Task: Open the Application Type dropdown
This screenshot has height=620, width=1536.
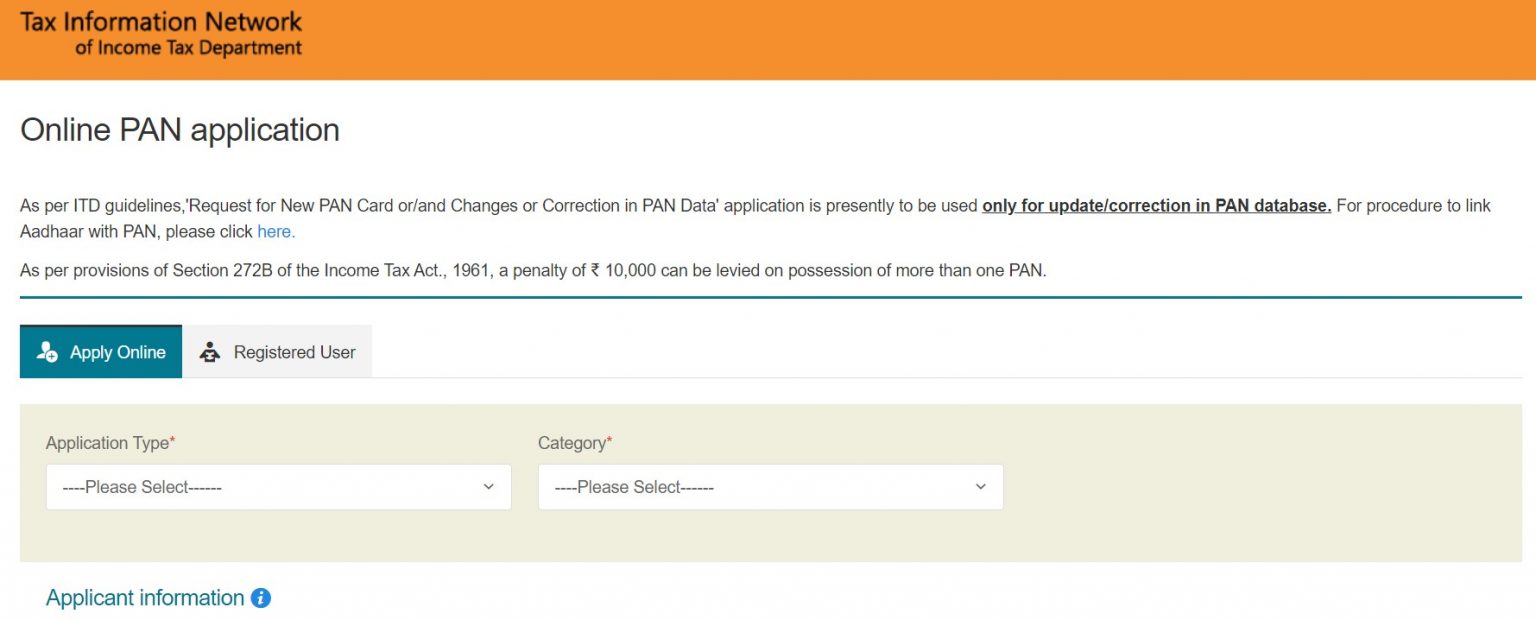Action: [x=277, y=487]
